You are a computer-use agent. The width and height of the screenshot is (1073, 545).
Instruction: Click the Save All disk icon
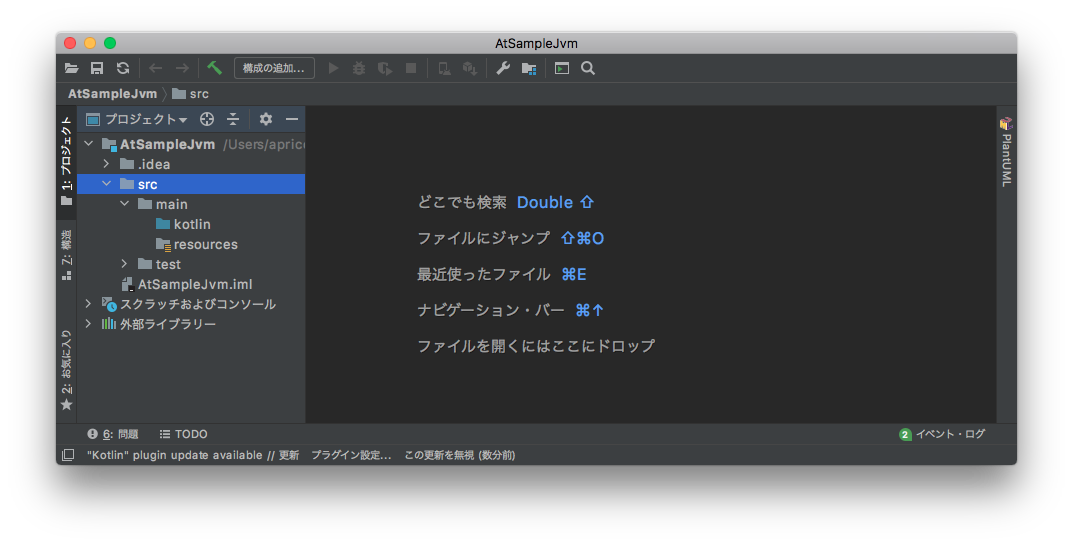97,68
